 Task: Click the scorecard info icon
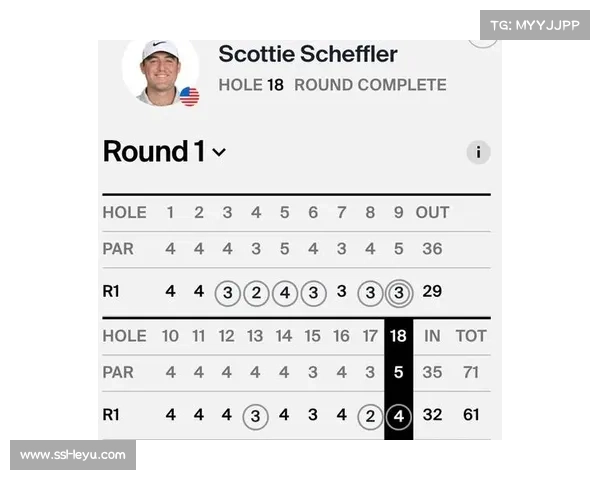click(x=478, y=152)
